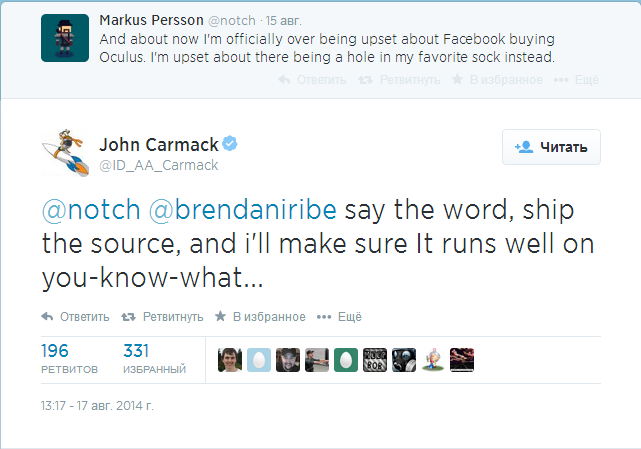Open the @brendaniribe mention link

click(245, 213)
